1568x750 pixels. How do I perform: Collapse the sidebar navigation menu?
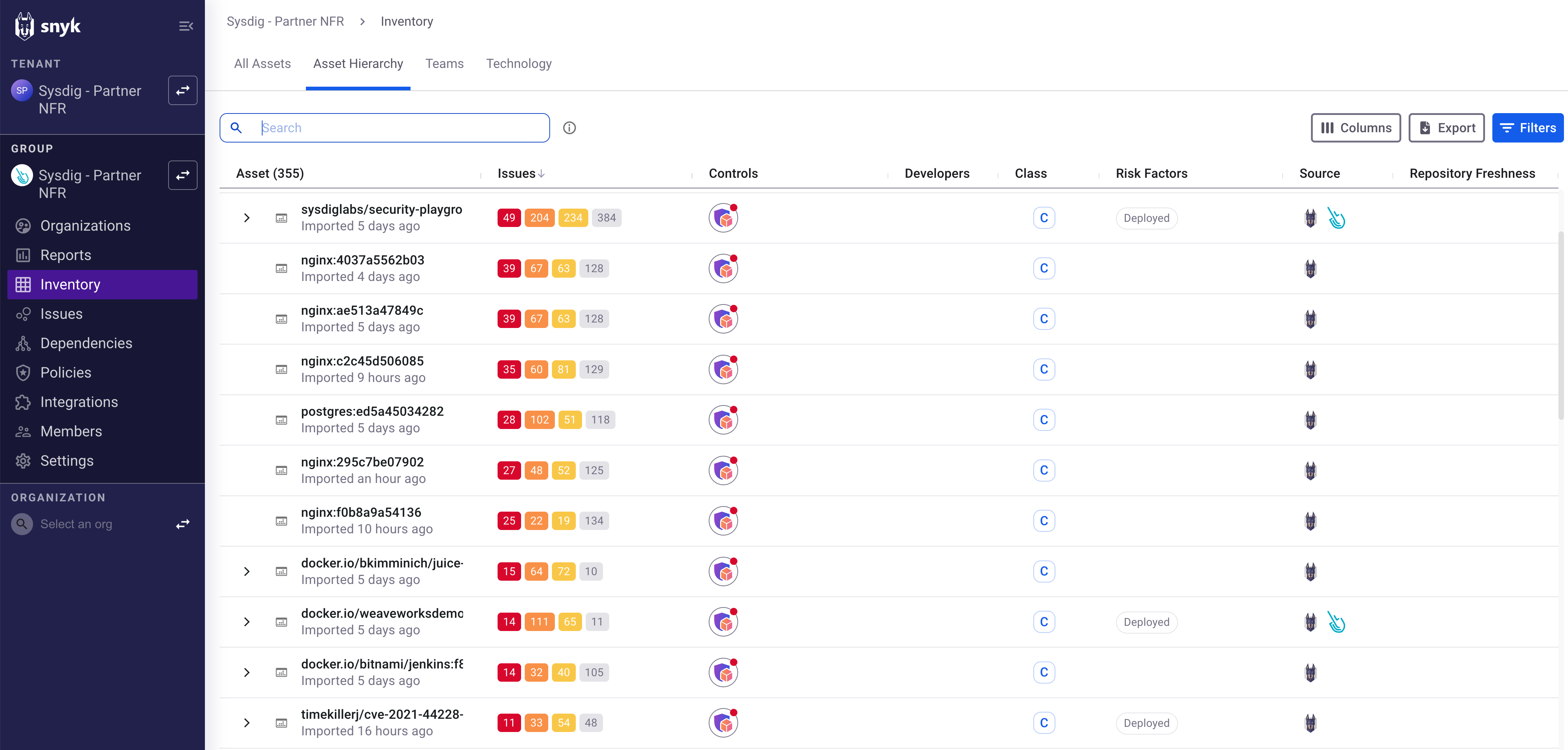pyautogui.click(x=186, y=26)
